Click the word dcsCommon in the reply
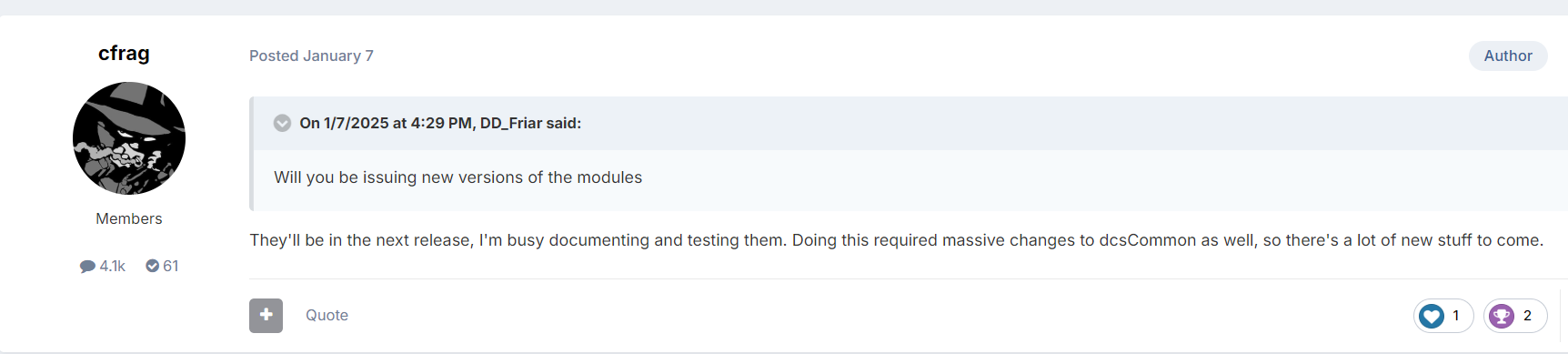Viewport: 1568px width, 354px height. pos(1148,240)
